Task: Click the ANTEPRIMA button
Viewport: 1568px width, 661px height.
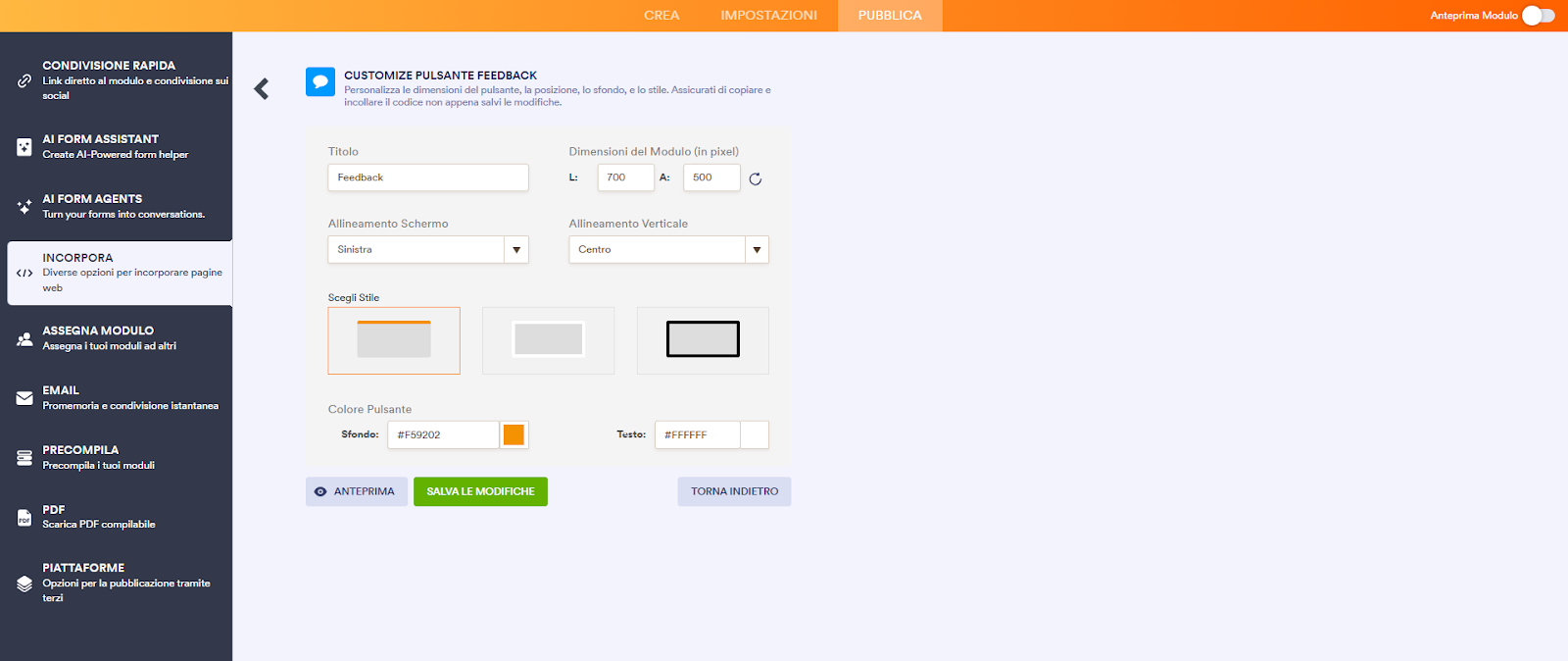Action: tap(357, 492)
